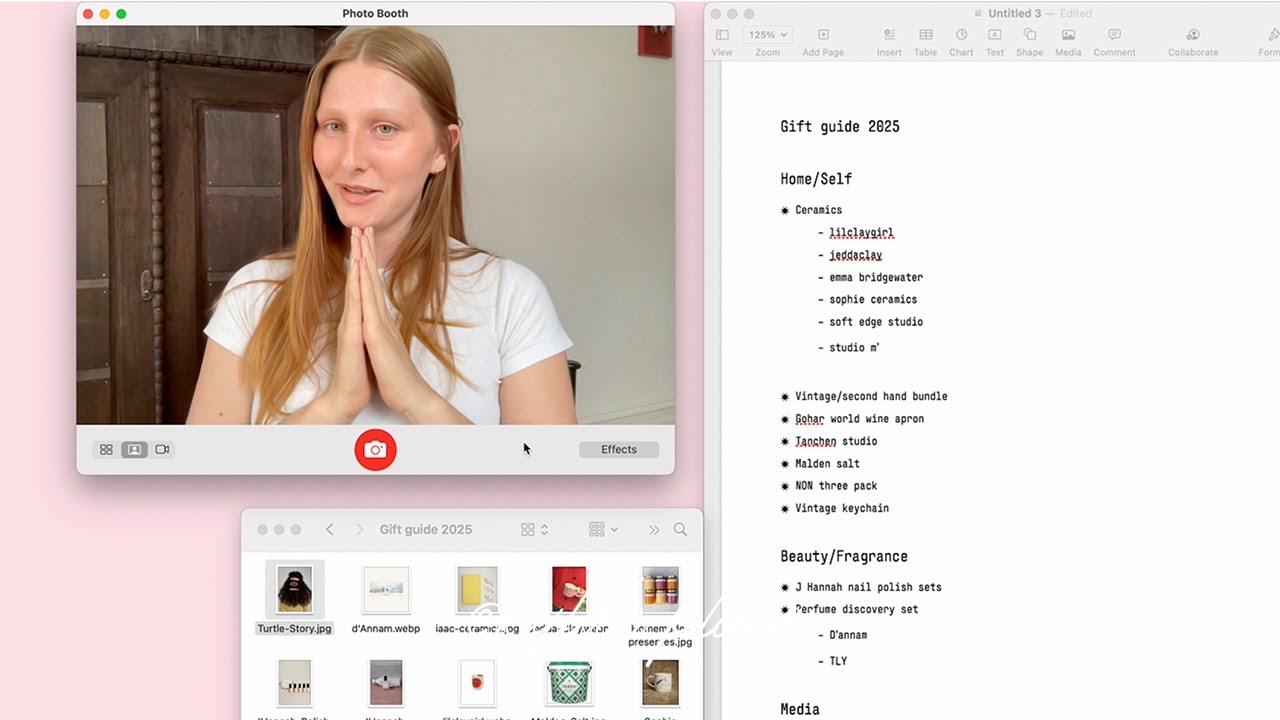Open the Media picker in Pages
This screenshot has width=1280, height=720.
click(1068, 42)
